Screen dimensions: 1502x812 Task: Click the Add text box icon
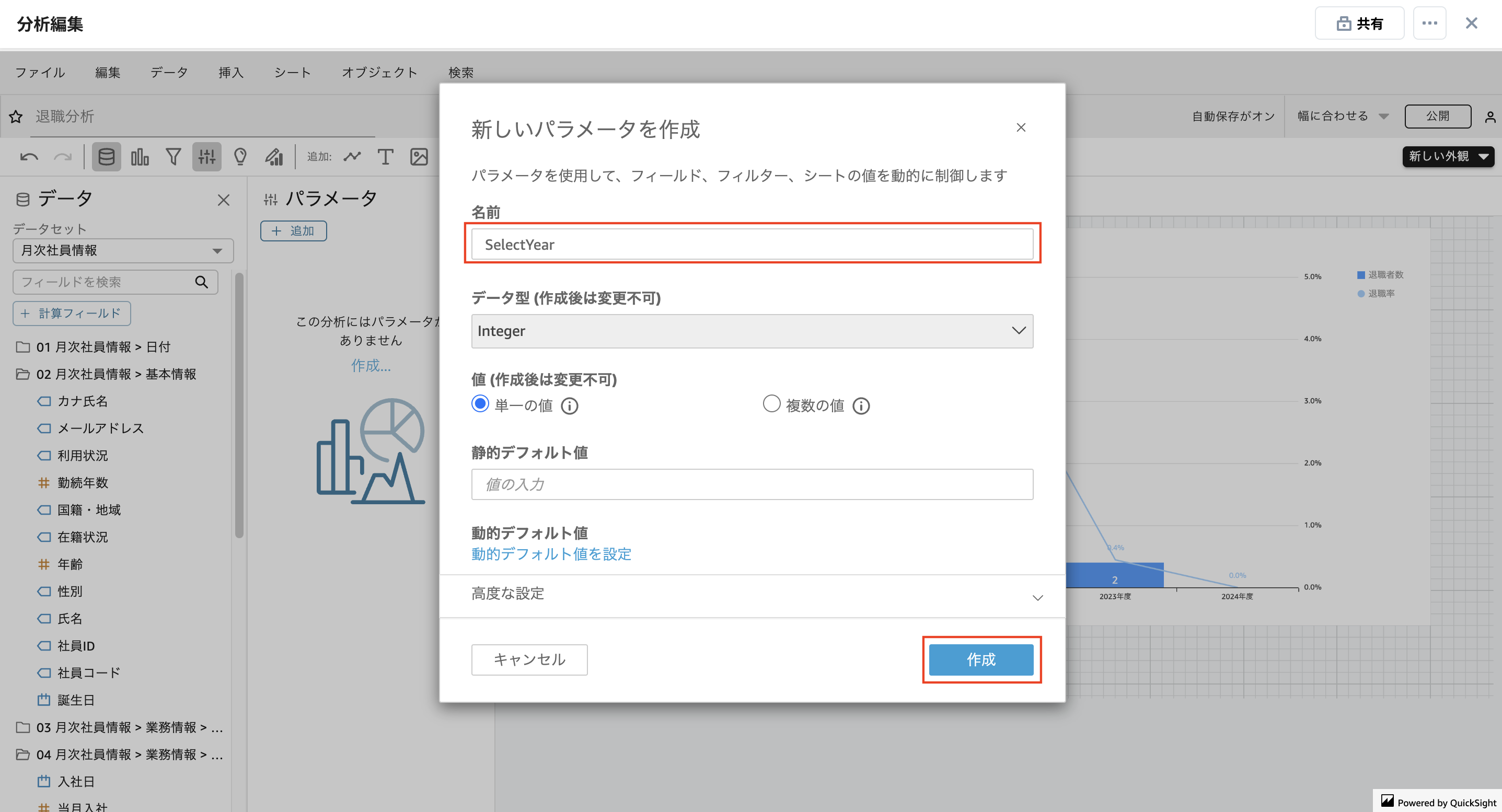(x=385, y=157)
